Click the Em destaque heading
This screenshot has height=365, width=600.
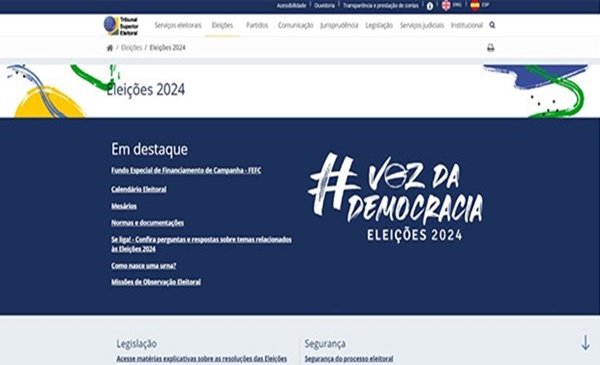pos(149,149)
